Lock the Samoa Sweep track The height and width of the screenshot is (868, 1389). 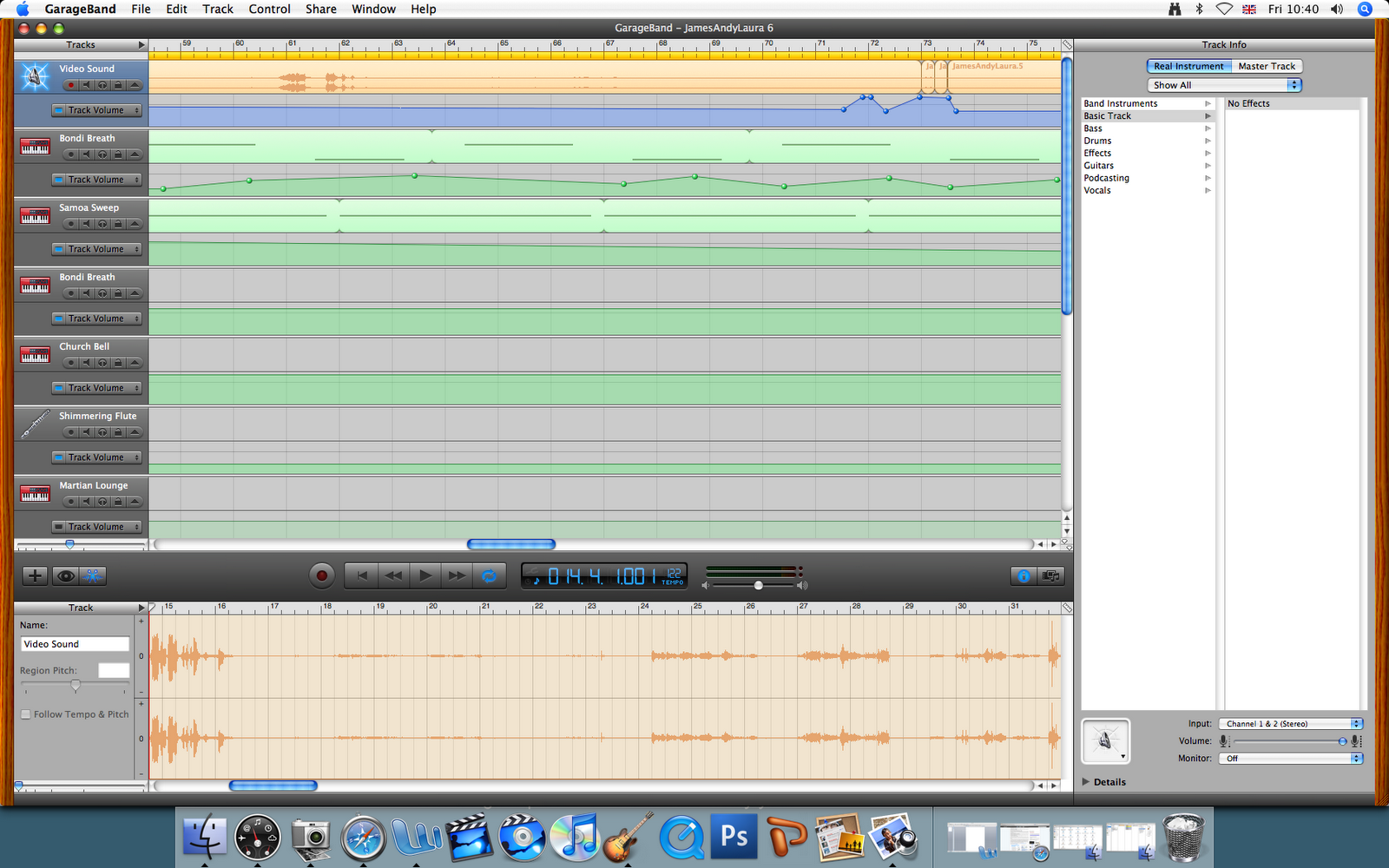118,224
